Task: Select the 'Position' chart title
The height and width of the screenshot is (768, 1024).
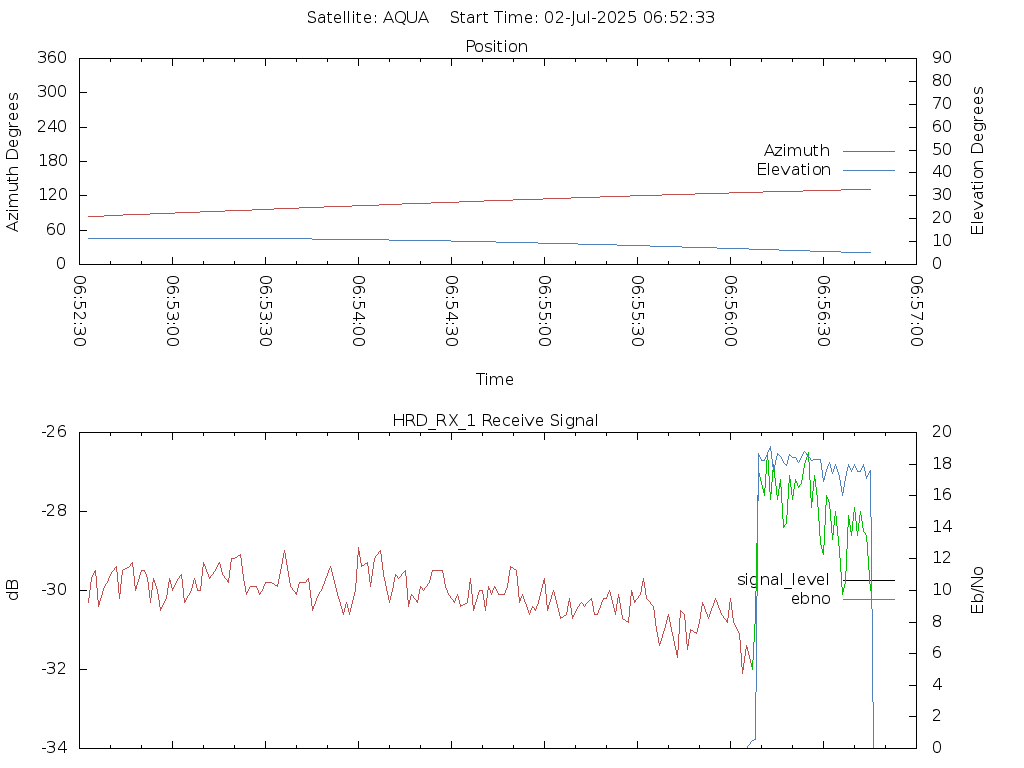Action: point(496,47)
